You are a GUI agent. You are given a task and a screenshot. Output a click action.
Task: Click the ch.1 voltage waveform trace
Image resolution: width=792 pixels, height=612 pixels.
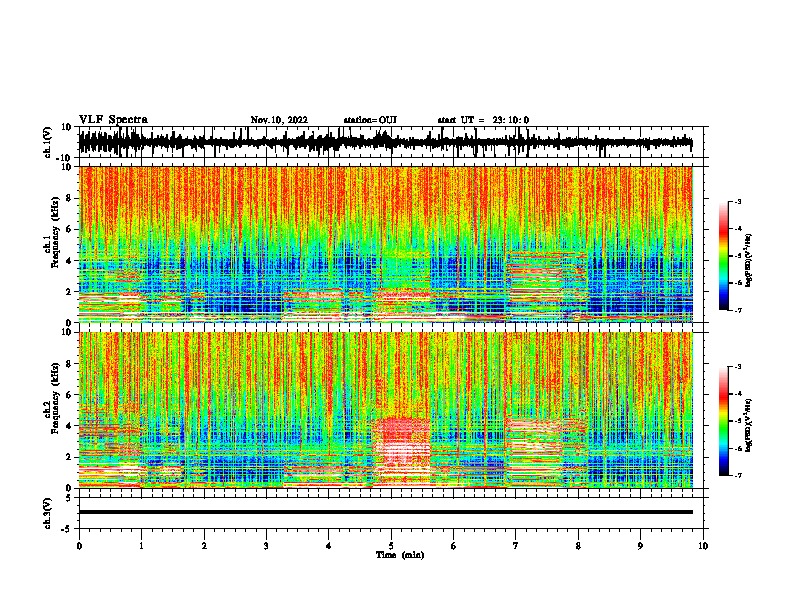point(385,142)
